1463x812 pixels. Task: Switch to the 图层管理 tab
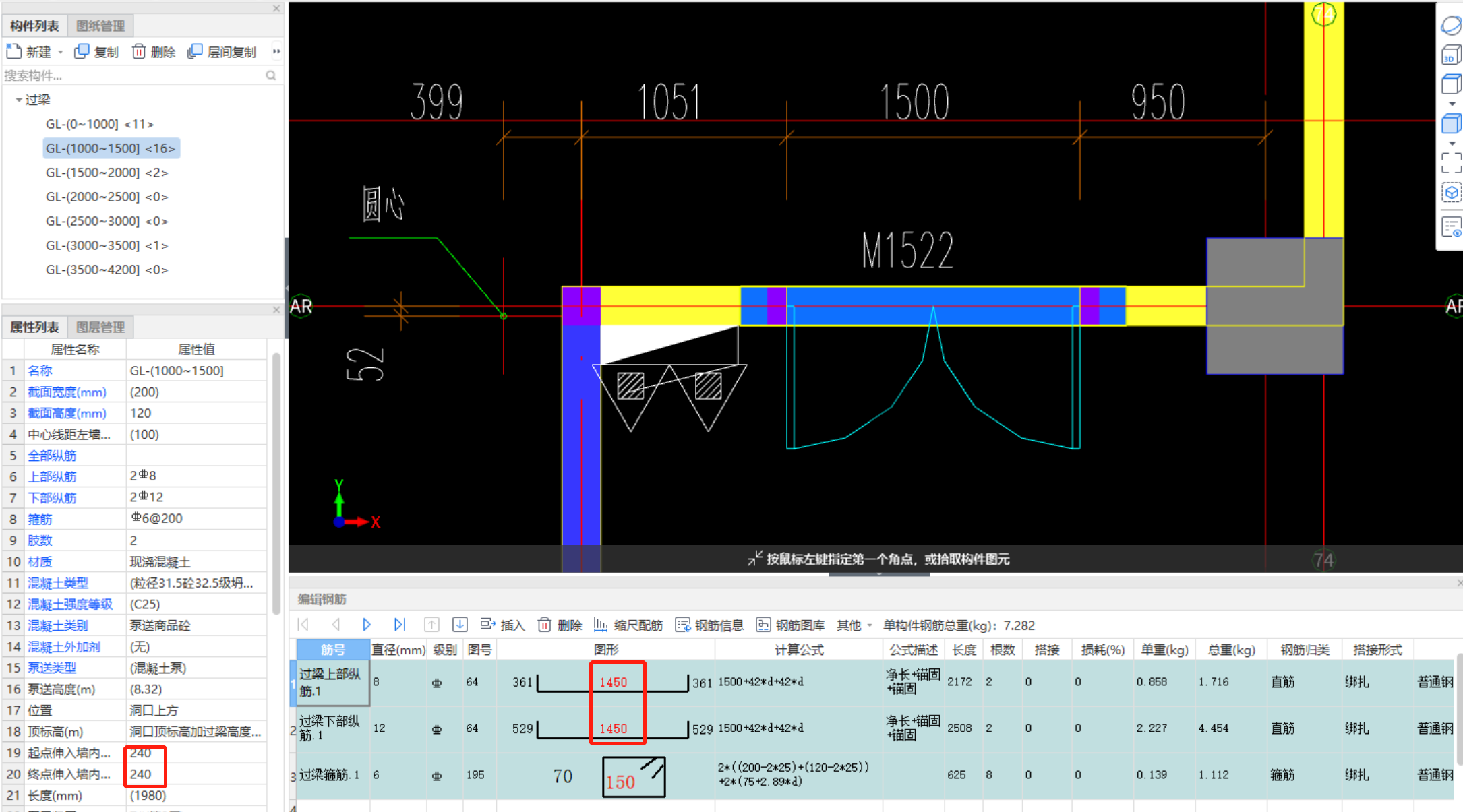[x=100, y=327]
